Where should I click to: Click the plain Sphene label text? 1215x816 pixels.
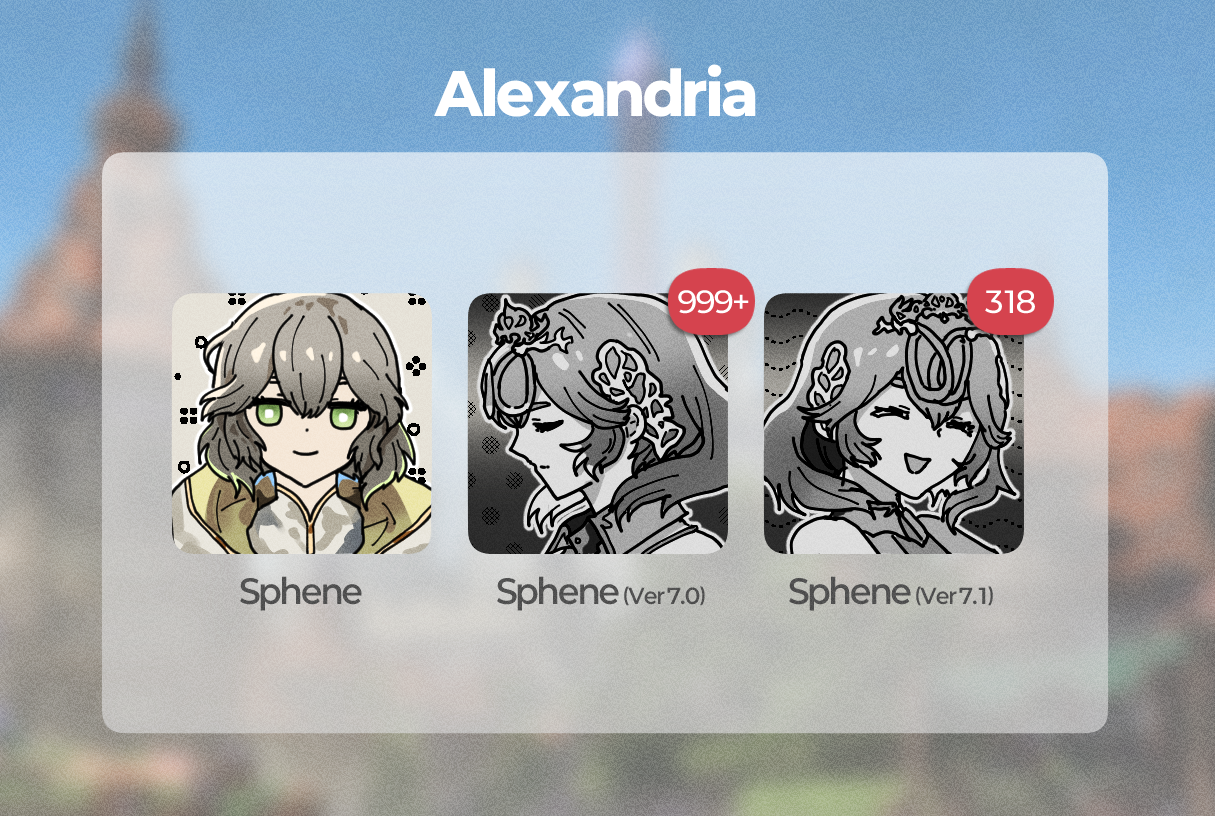[x=300, y=592]
